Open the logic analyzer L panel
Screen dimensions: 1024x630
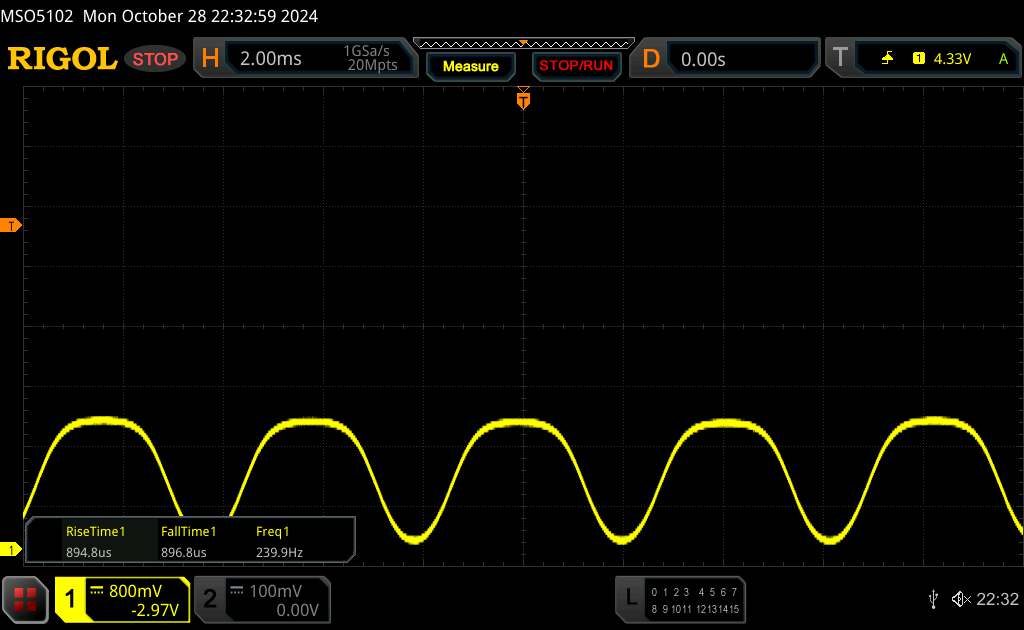pos(631,597)
